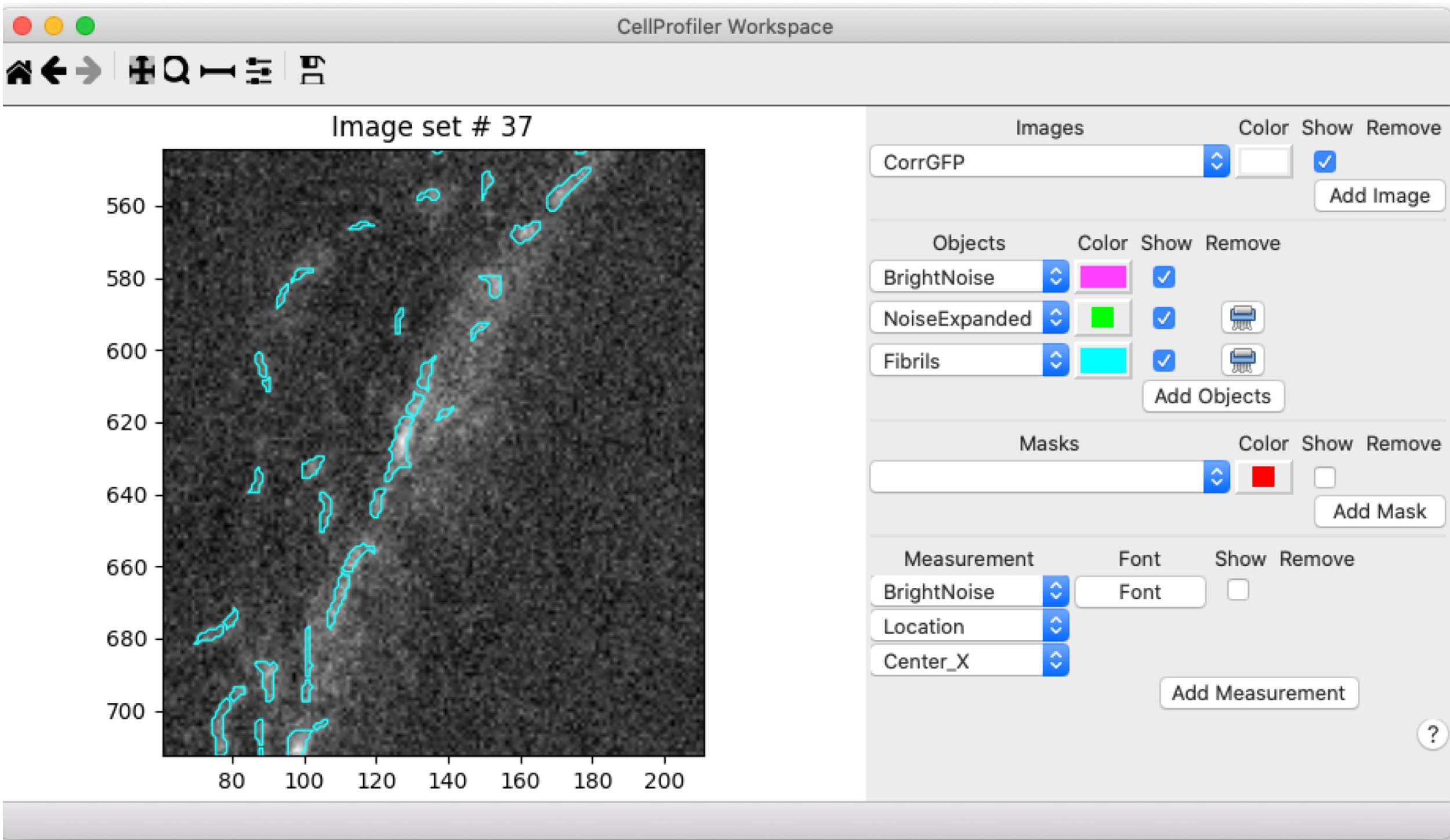Viewport: 1450px width, 840px height.
Task: Select the measure length tool
Action: pyautogui.click(x=217, y=71)
